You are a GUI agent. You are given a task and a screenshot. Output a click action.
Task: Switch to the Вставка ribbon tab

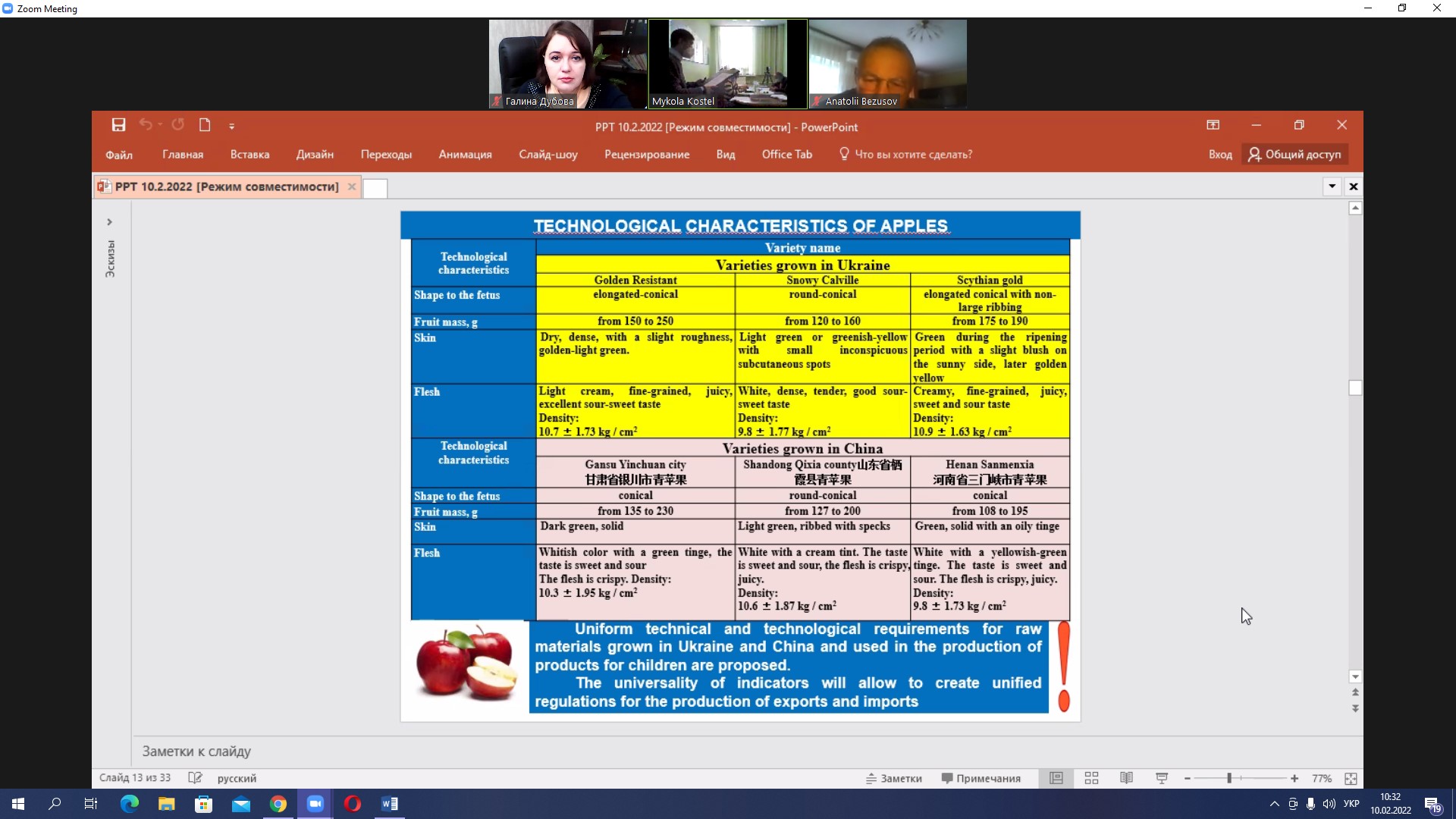click(250, 155)
